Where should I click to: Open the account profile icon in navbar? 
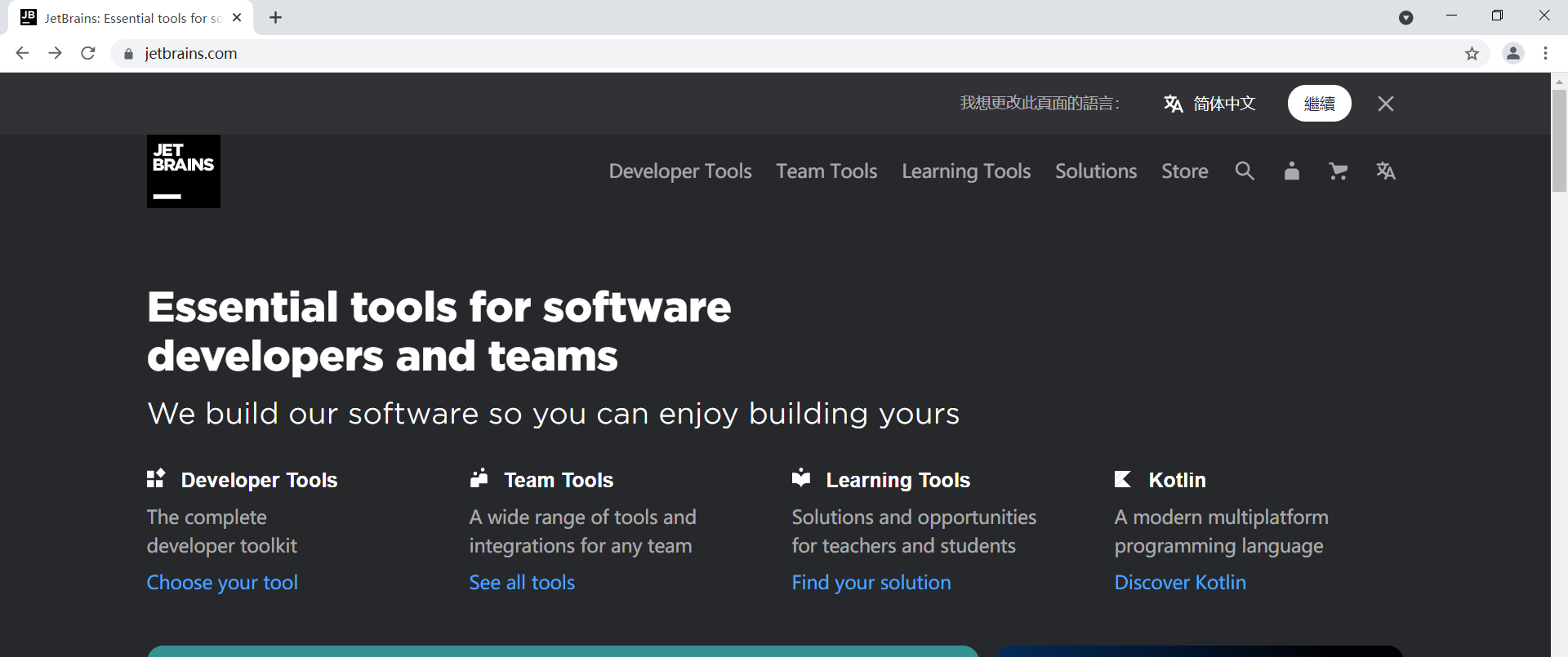1291,171
